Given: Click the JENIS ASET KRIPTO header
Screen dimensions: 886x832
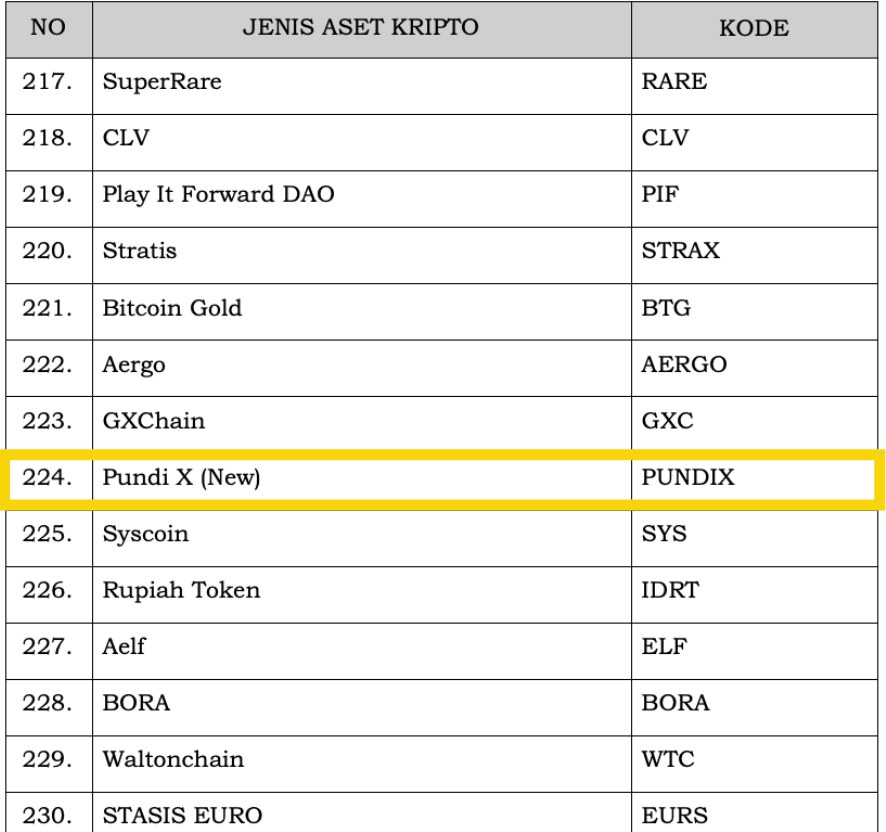Looking at the screenshot, I should [361, 28].
